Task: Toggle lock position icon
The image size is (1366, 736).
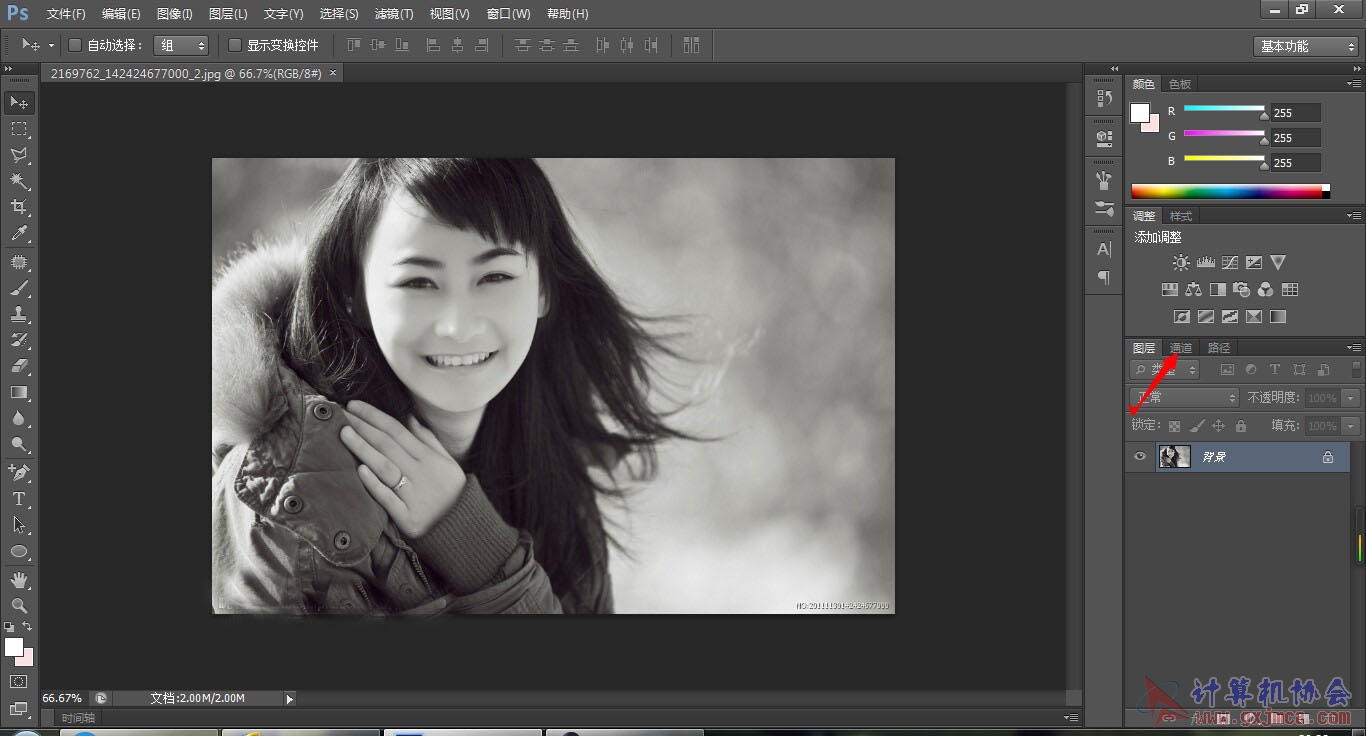Action: click(1218, 426)
